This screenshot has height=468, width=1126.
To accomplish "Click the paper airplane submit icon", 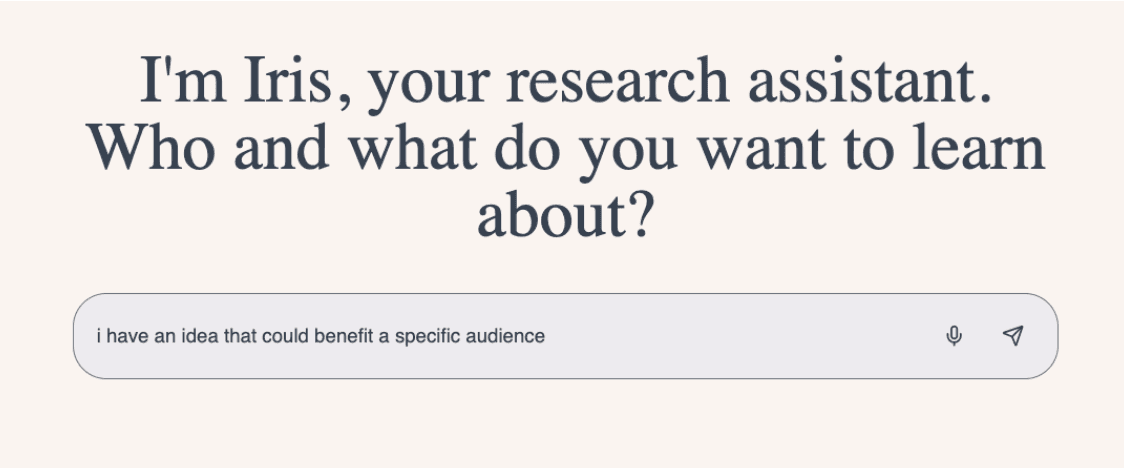I will (1013, 335).
